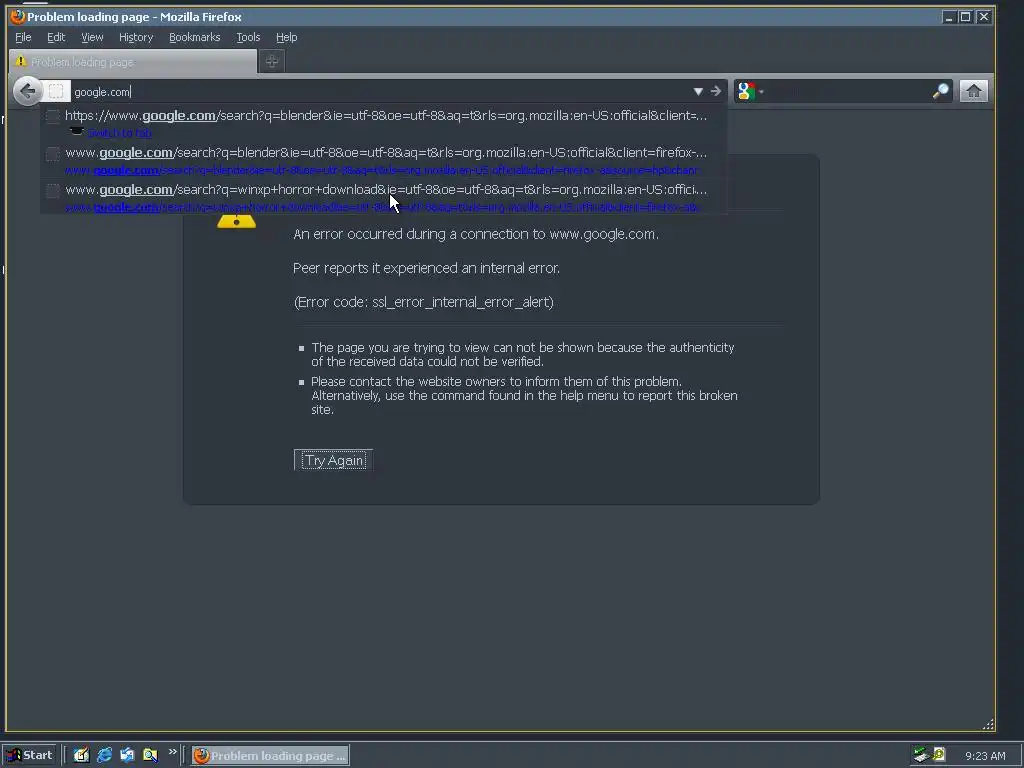
Task: Click the network connection tray icon
Action: point(921,755)
